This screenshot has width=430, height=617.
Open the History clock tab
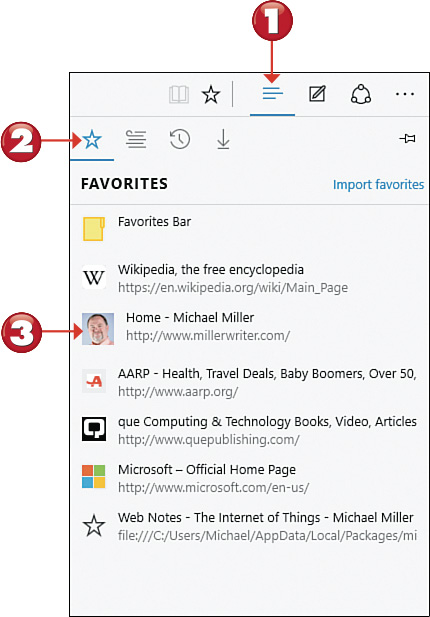(x=180, y=140)
